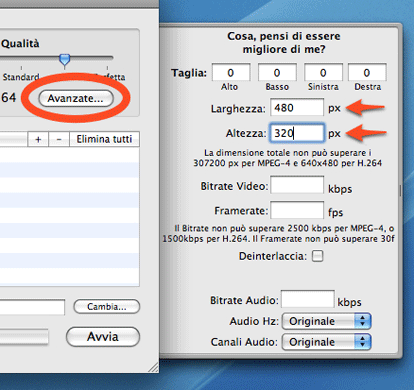Image resolution: width=414 pixels, height=390 pixels.
Task: Open the Audio Hz dropdown
Action: click(x=327, y=321)
